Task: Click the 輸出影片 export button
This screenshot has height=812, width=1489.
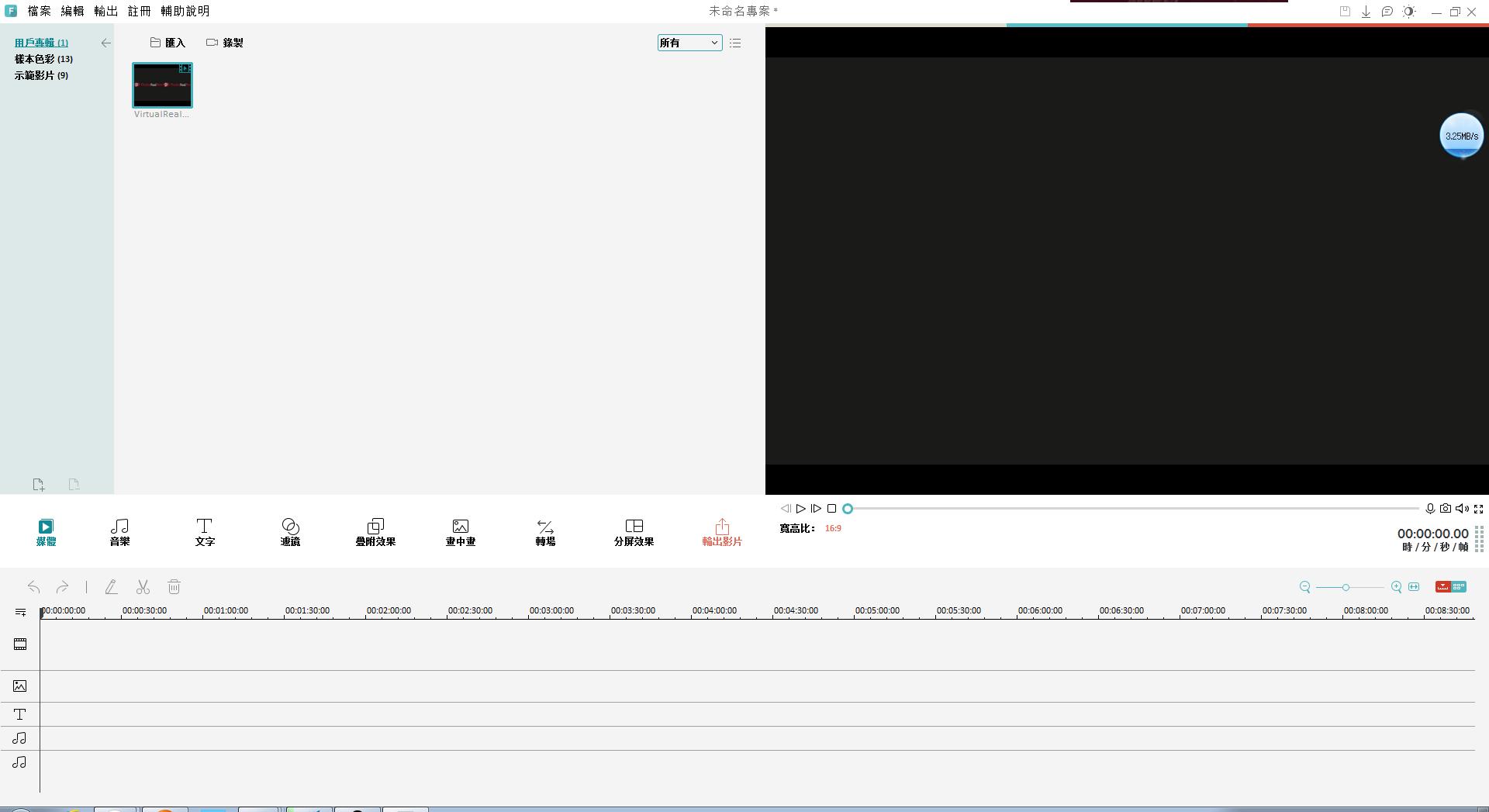Action: (x=722, y=533)
